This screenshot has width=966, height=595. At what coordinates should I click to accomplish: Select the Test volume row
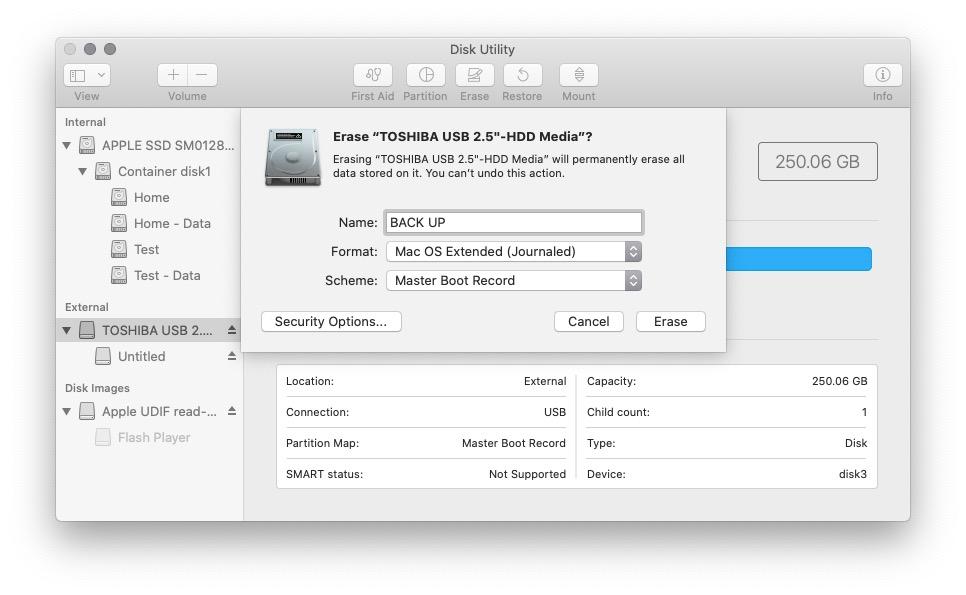(x=148, y=249)
